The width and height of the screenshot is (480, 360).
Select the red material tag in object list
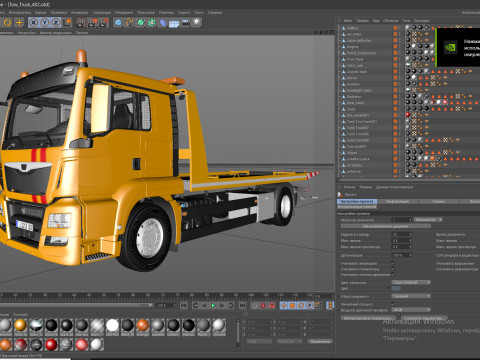408,115
